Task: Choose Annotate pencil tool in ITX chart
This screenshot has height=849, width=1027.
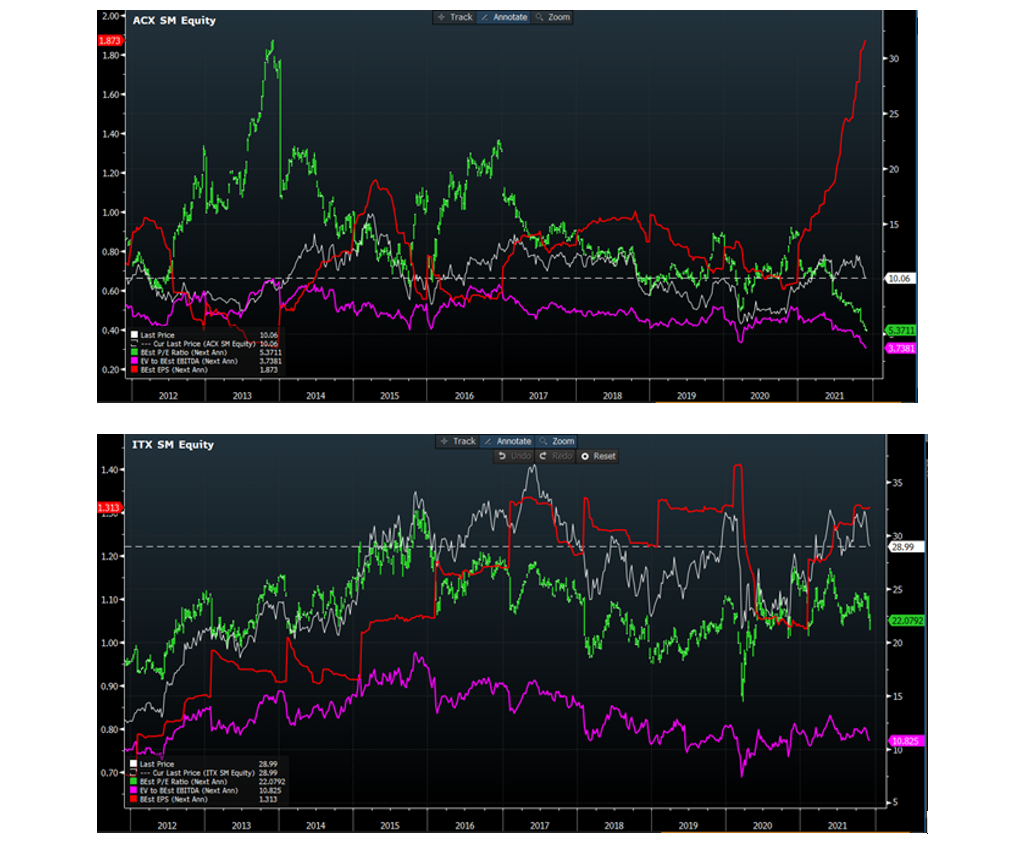Action: pos(506,441)
